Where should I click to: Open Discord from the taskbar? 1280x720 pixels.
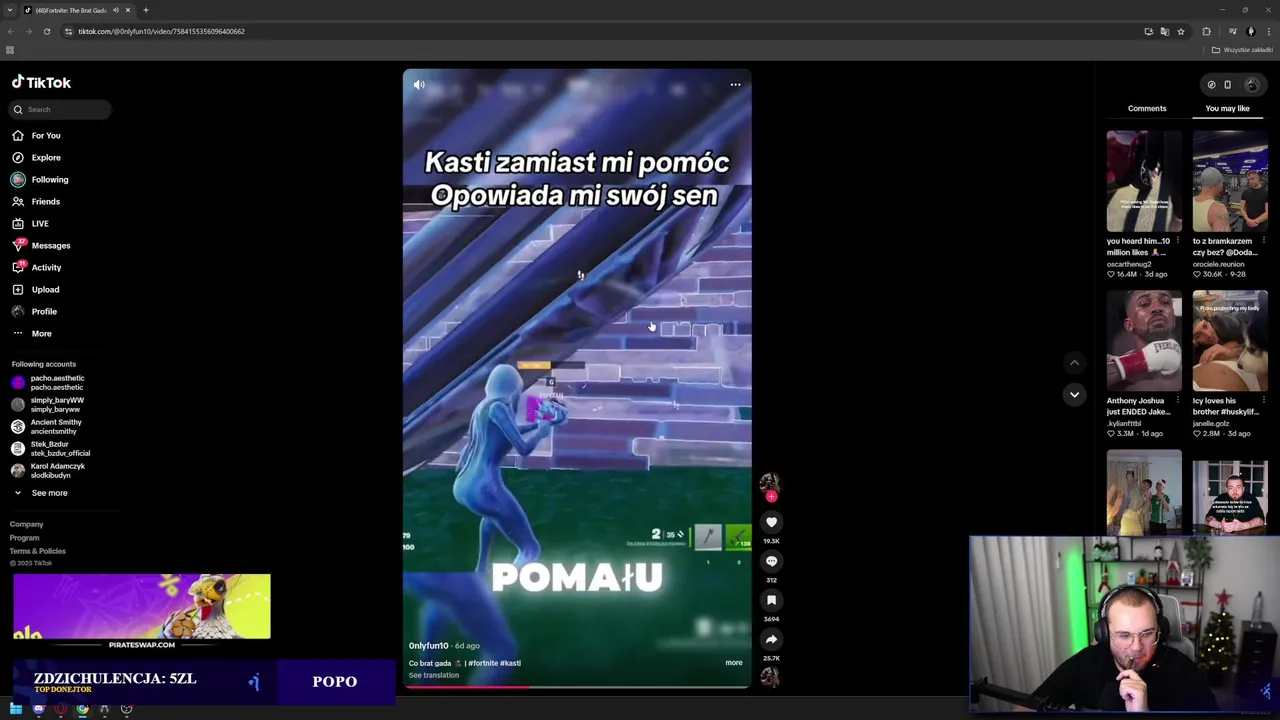click(38, 709)
